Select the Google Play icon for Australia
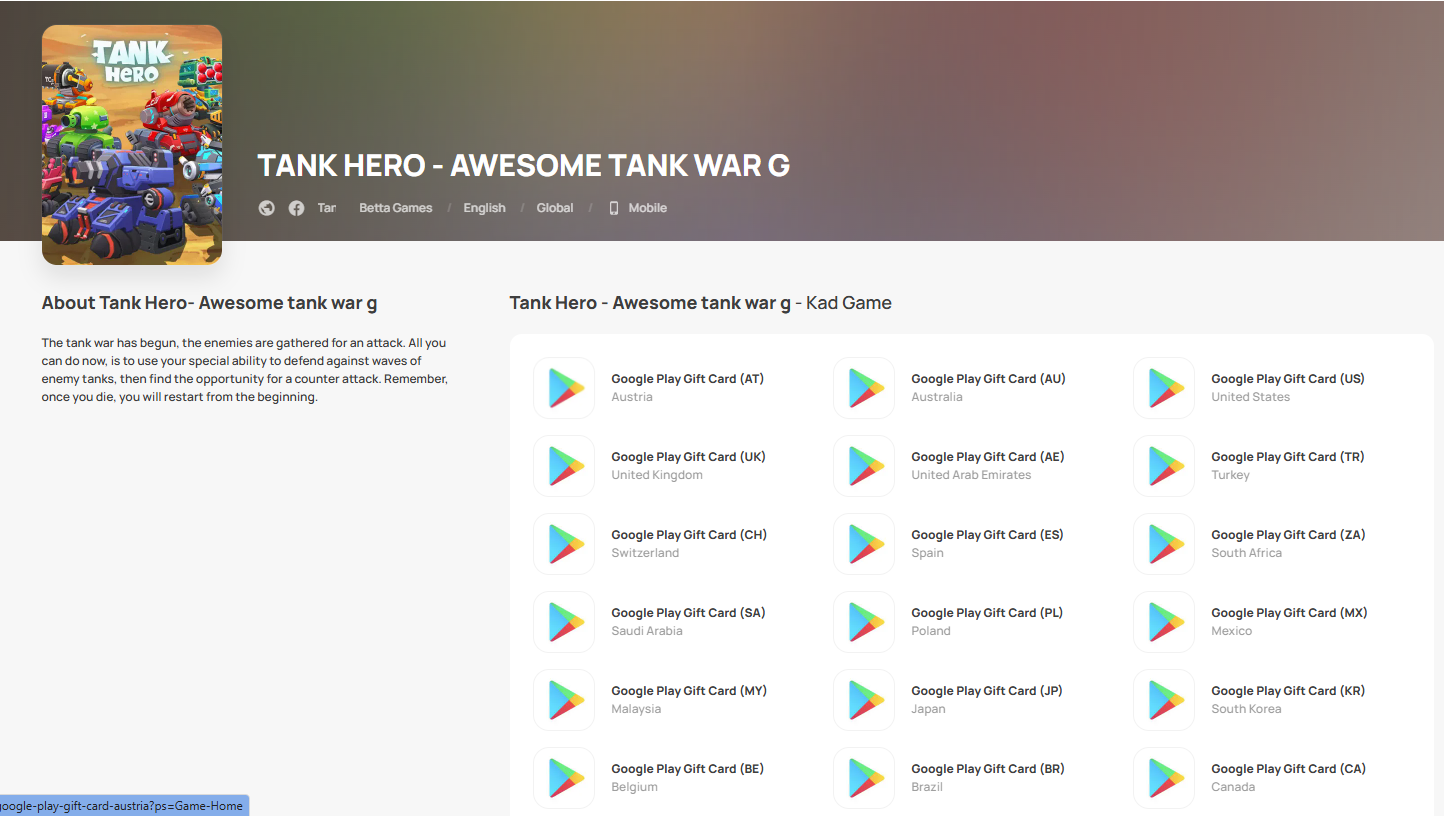Image resolution: width=1444 pixels, height=816 pixels. pos(864,388)
